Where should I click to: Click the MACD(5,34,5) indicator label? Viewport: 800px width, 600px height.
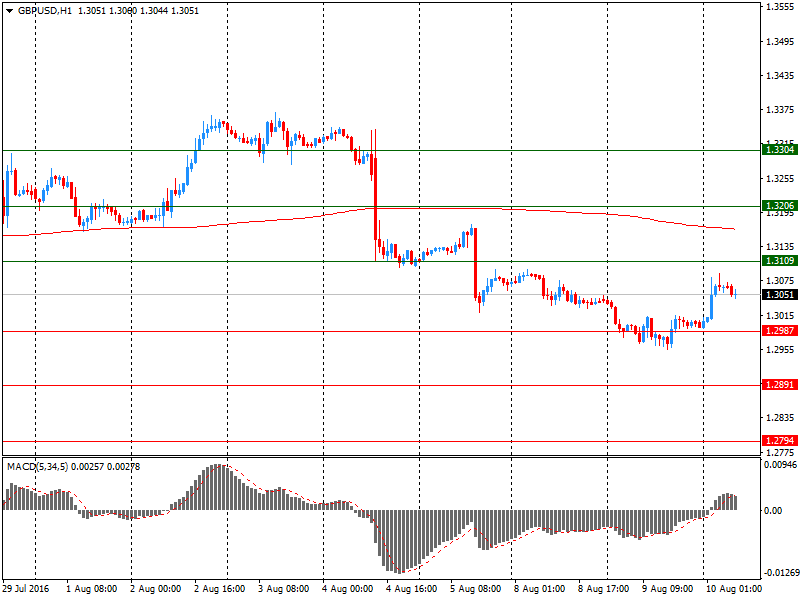37,466
